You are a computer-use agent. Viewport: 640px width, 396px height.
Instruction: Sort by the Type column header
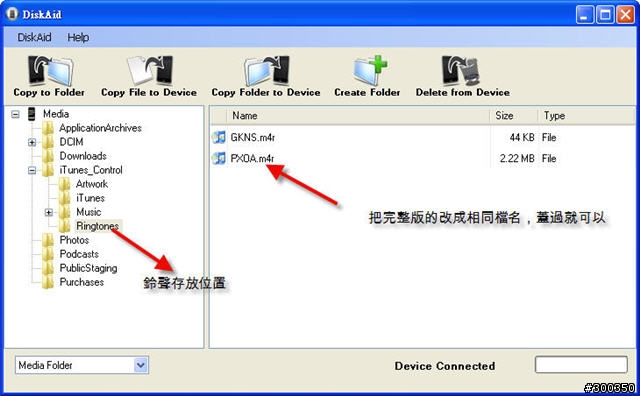click(586, 116)
